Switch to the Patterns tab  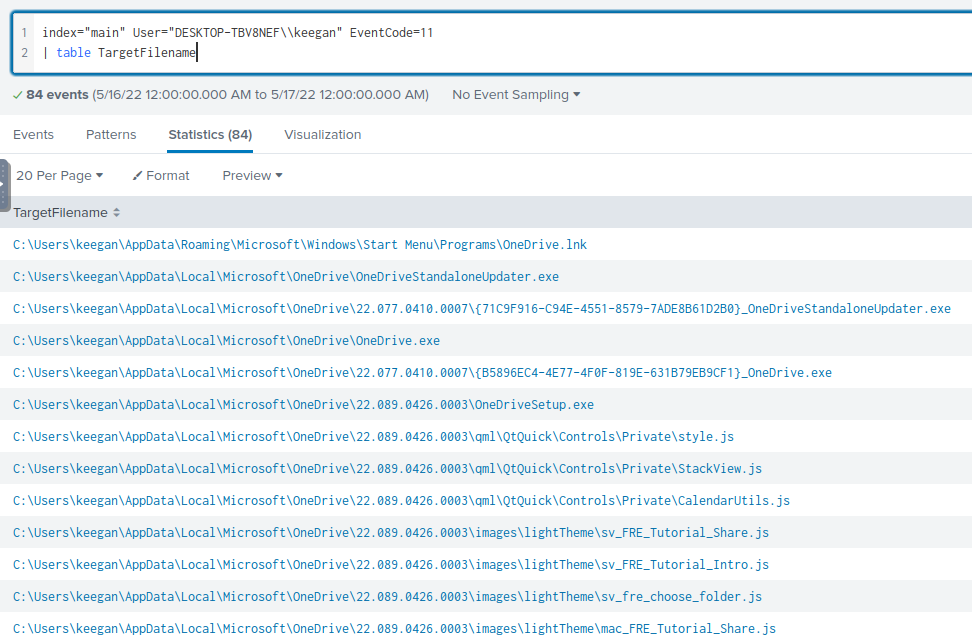(111, 134)
